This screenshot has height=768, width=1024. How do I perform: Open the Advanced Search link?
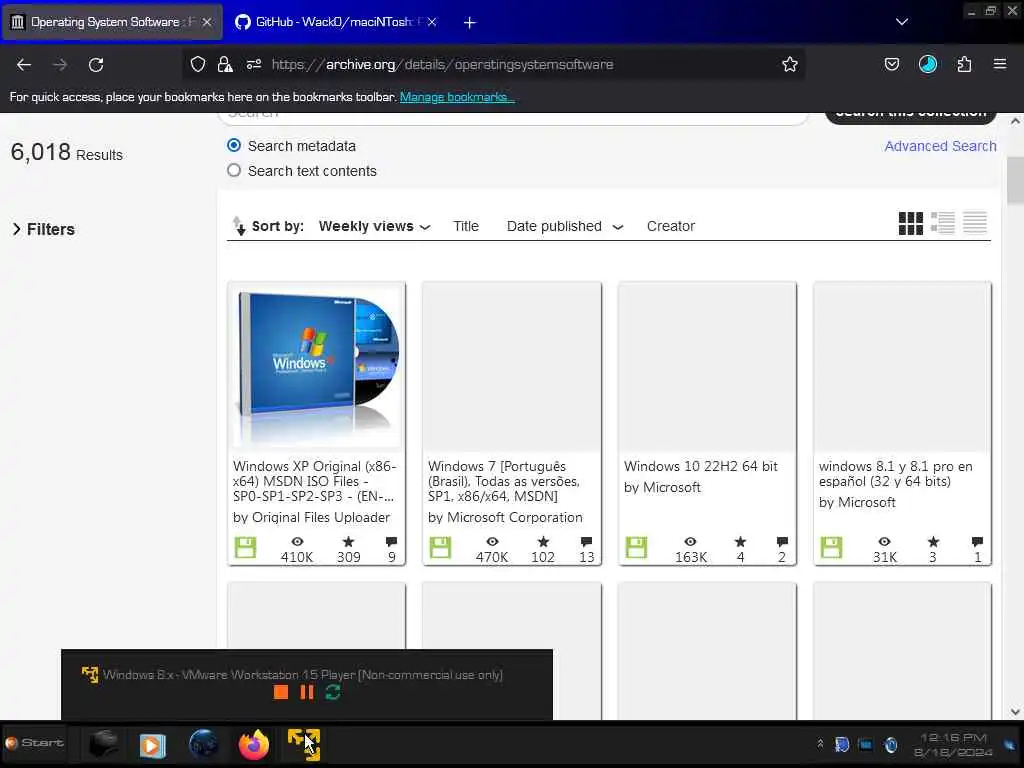(x=940, y=146)
